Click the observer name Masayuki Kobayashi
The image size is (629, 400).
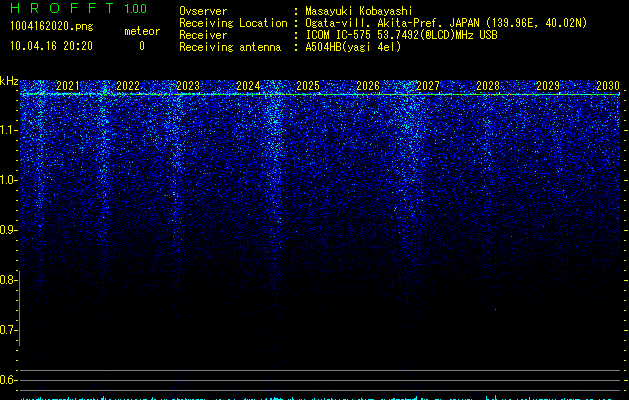click(x=359, y=11)
